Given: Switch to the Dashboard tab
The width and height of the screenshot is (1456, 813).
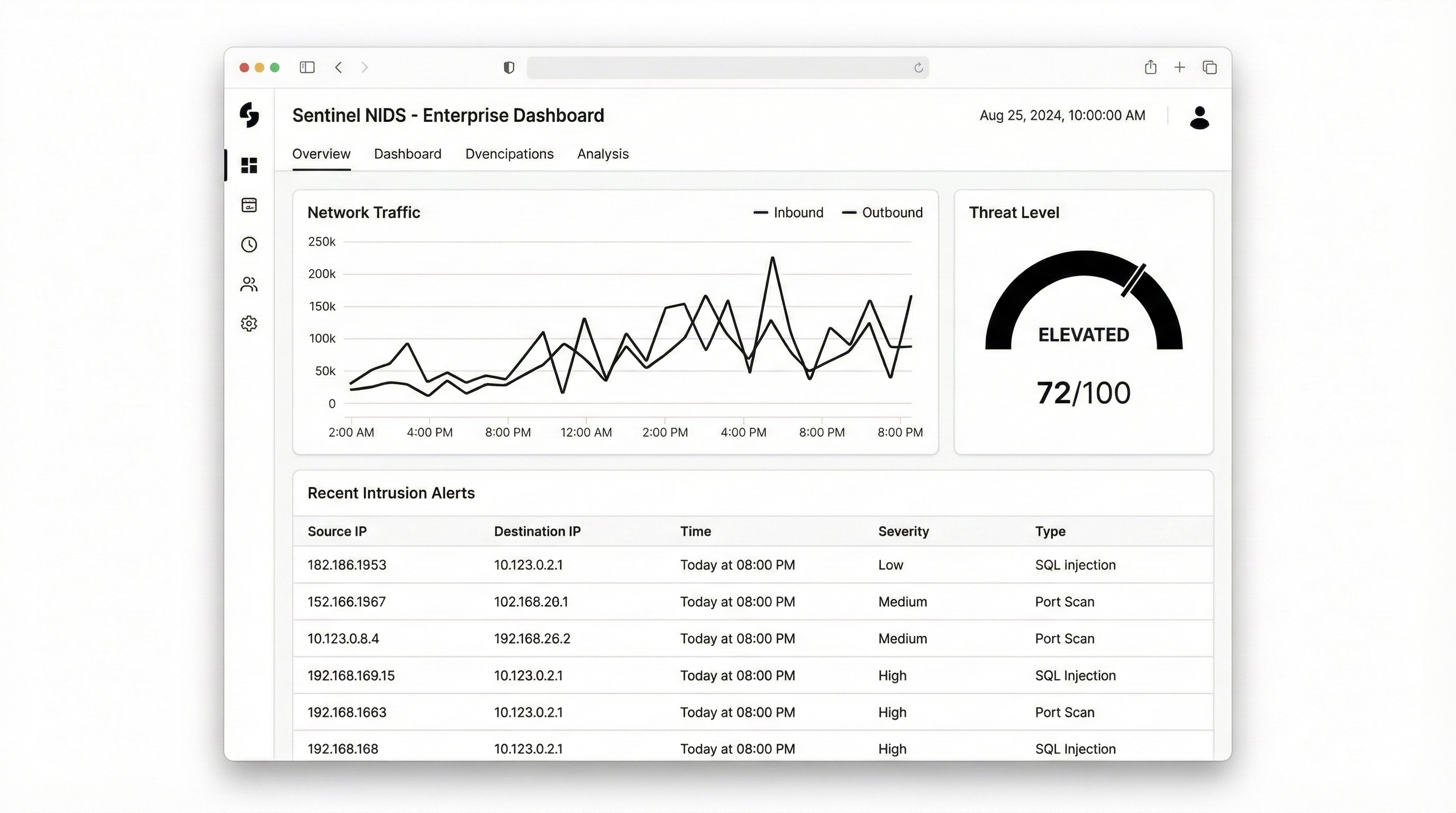Looking at the screenshot, I should (407, 154).
